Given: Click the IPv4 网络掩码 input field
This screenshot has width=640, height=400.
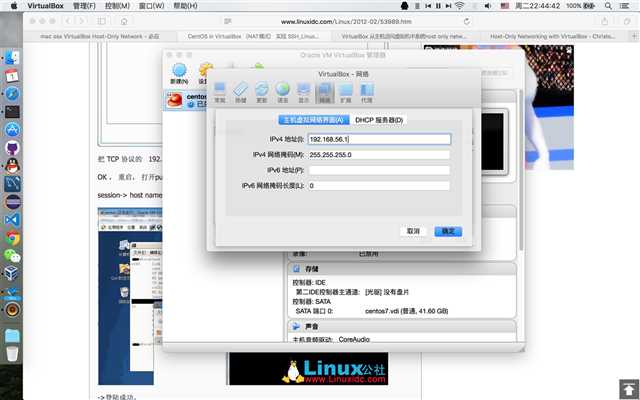Looking at the screenshot, I should click(x=379, y=155).
